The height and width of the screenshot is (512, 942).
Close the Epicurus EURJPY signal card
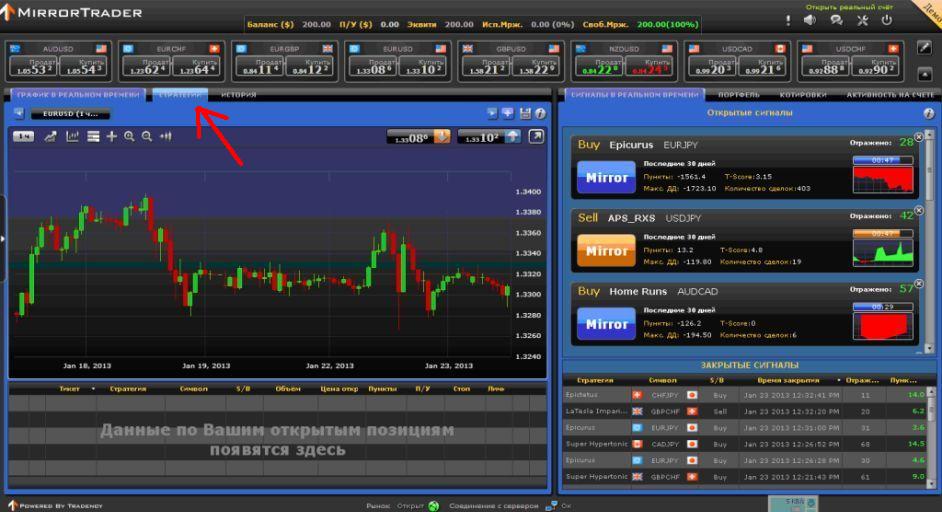coord(919,137)
